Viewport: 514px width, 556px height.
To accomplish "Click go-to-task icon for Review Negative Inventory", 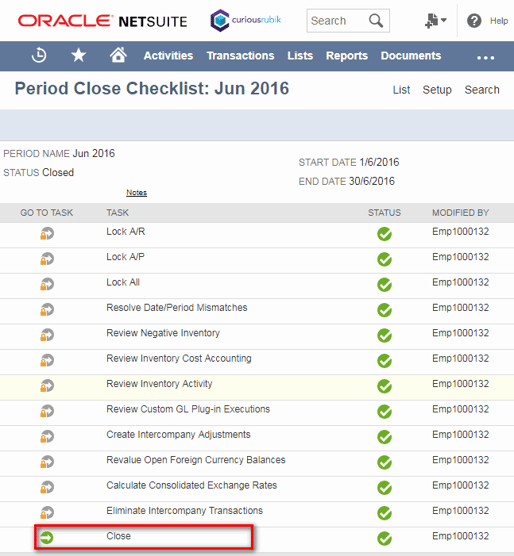I will pyautogui.click(x=47, y=335).
